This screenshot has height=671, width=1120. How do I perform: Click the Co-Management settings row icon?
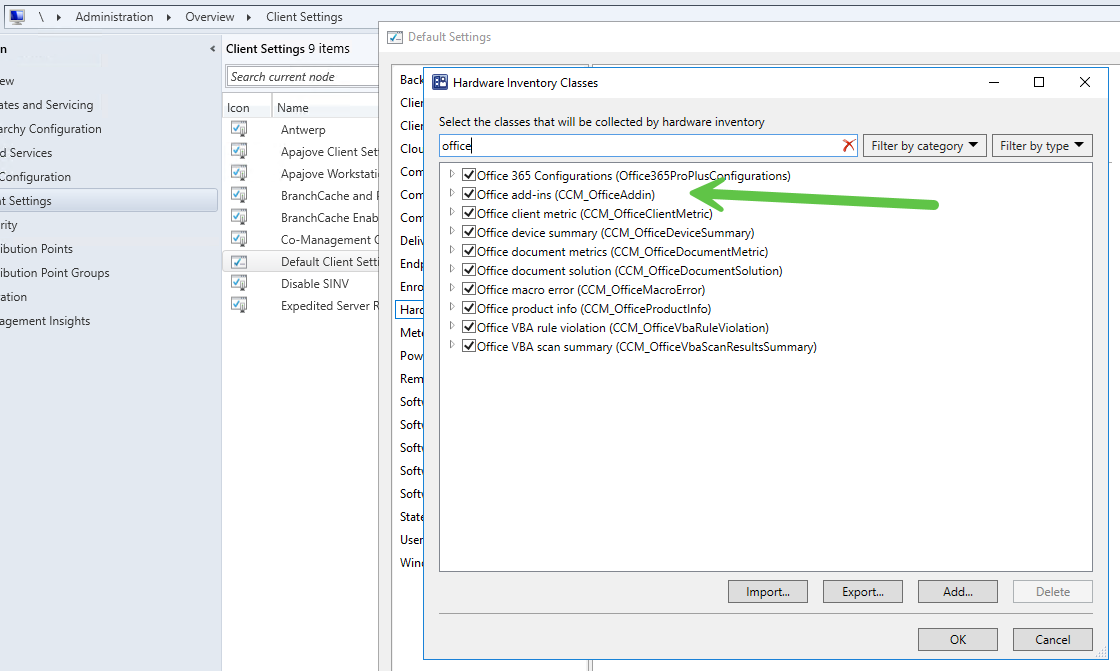point(239,239)
